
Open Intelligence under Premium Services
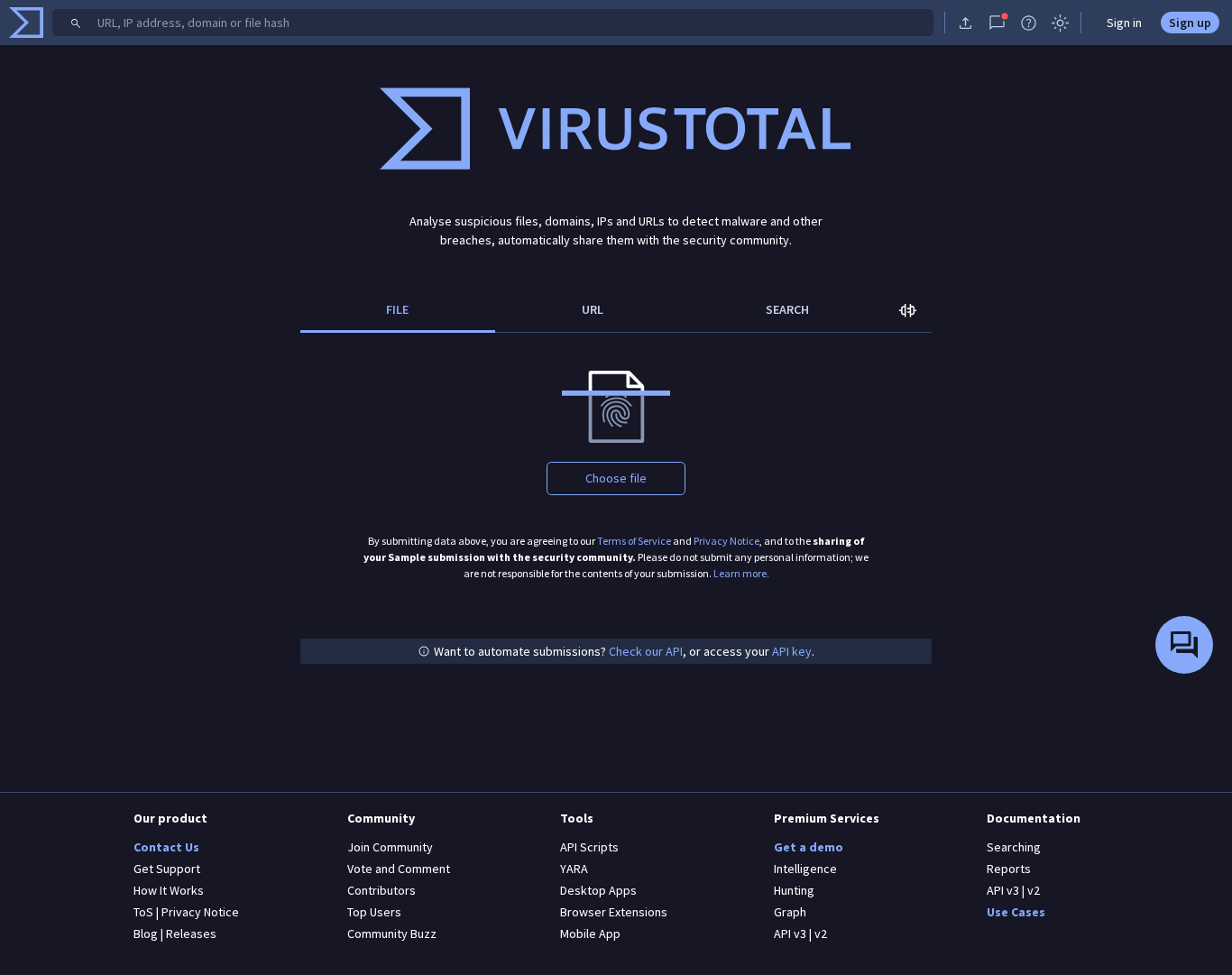(805, 869)
